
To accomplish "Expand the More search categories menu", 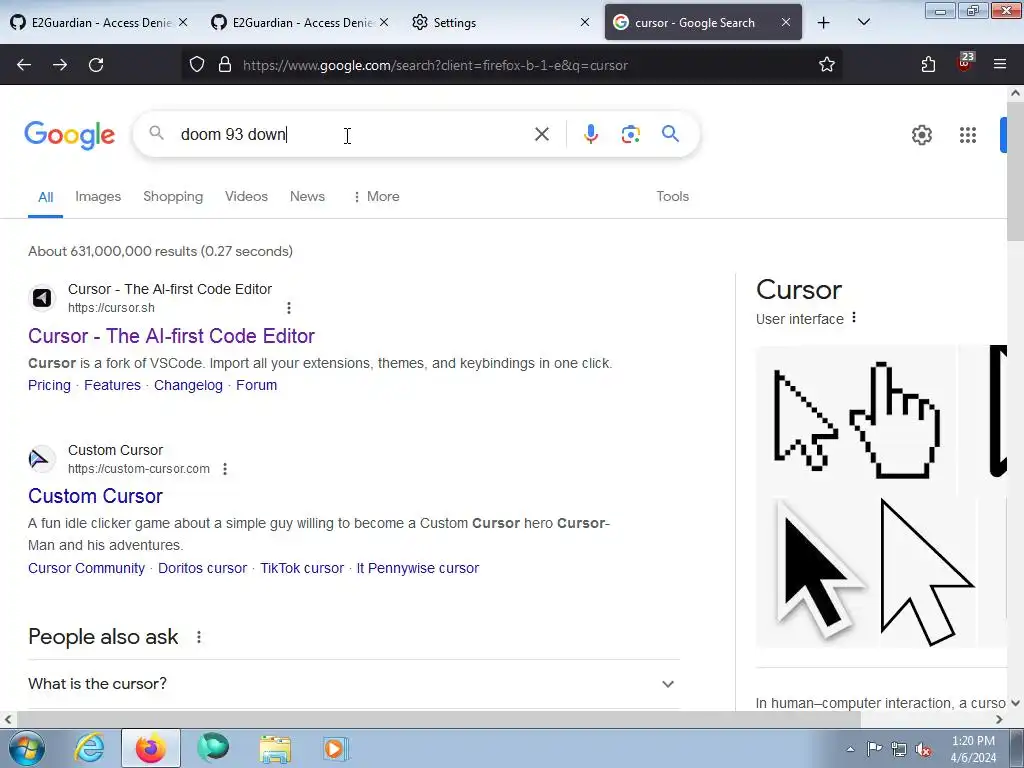I will coord(376,197).
